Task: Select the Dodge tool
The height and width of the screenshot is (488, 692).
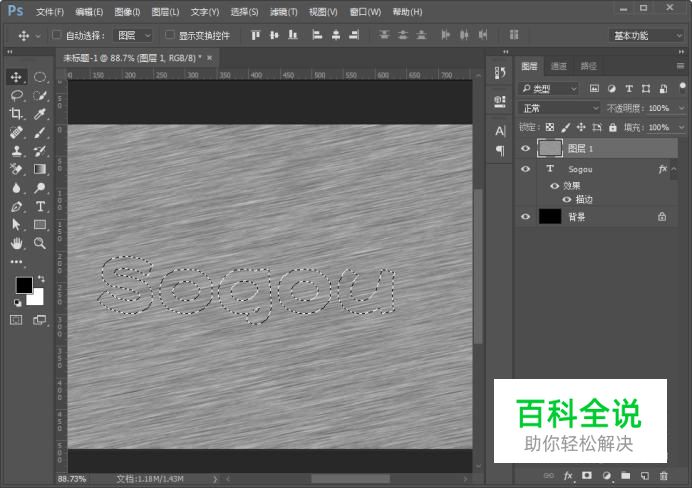Action: [40, 188]
